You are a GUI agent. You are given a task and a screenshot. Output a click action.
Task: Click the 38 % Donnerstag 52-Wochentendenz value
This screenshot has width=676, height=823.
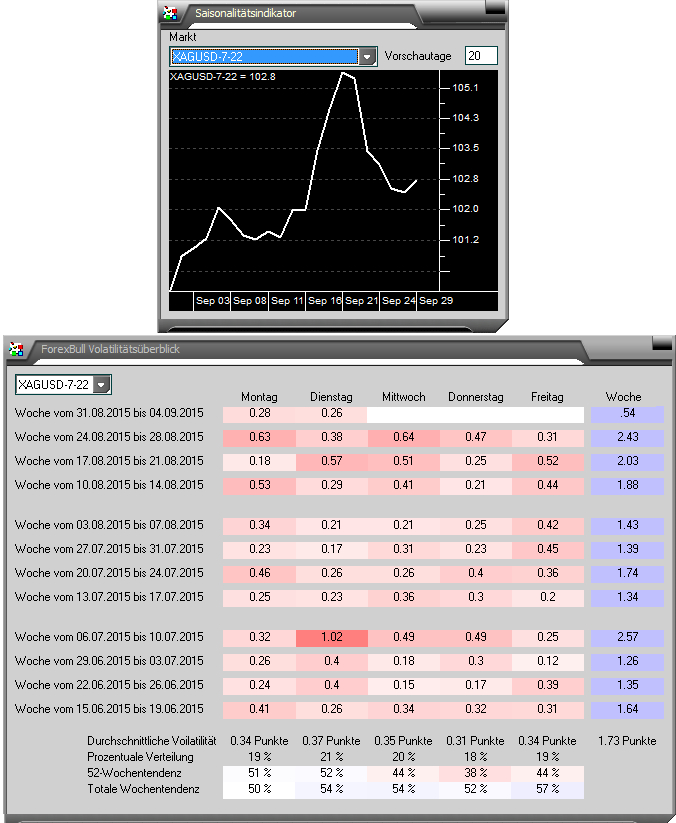point(474,773)
